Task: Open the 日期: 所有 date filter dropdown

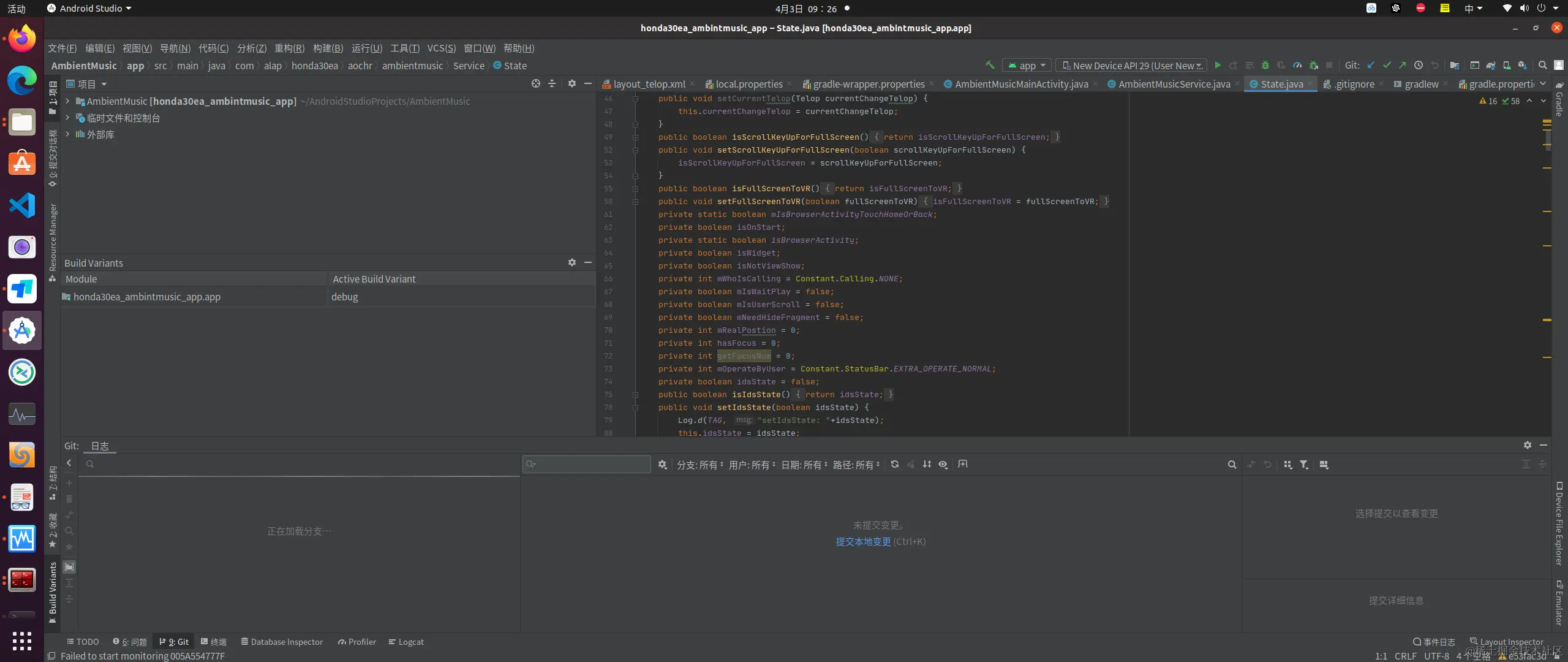Action: click(804, 465)
